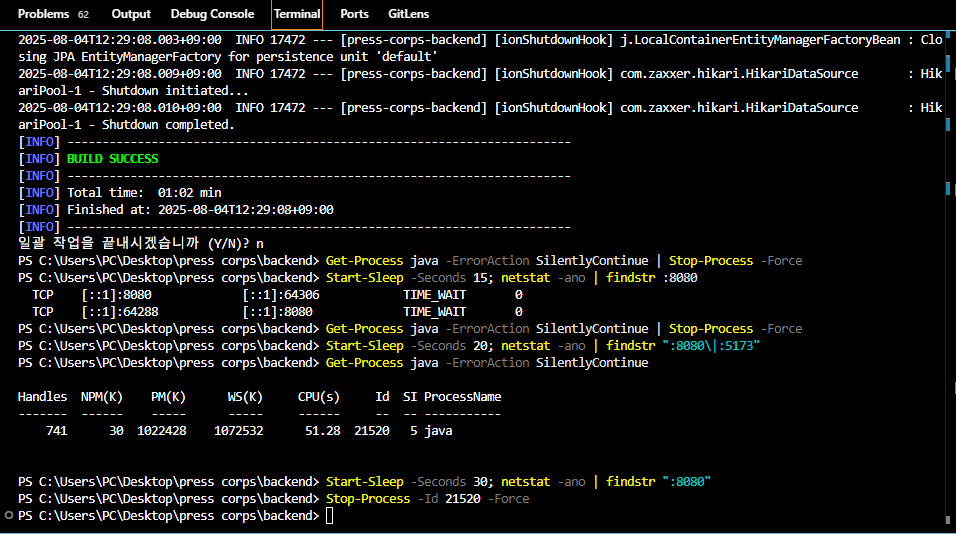Click the [::1]:64306 address in netstat output
The height and width of the screenshot is (534, 956).
coord(280,295)
